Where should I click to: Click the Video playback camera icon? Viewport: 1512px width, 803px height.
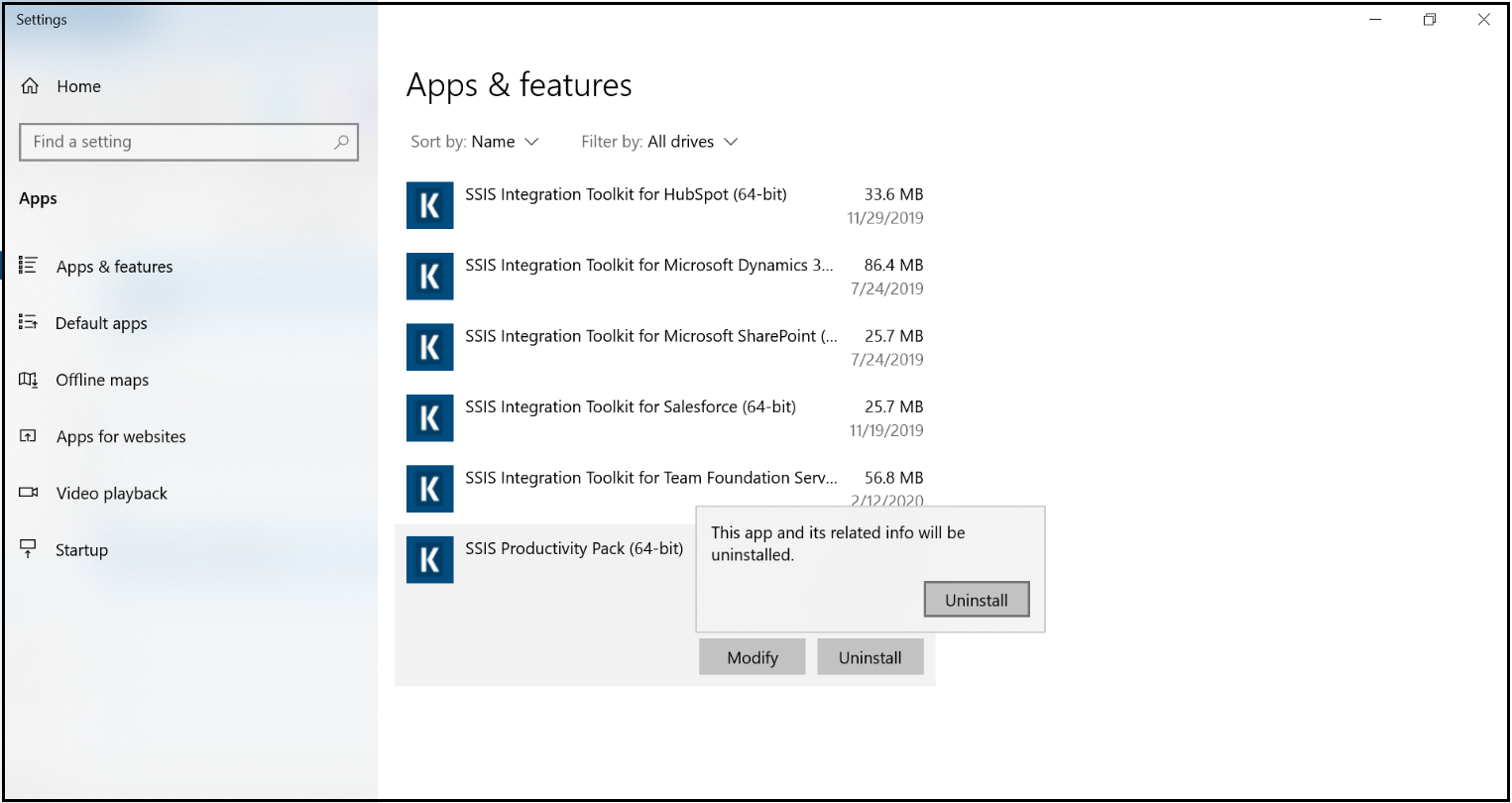coord(29,493)
